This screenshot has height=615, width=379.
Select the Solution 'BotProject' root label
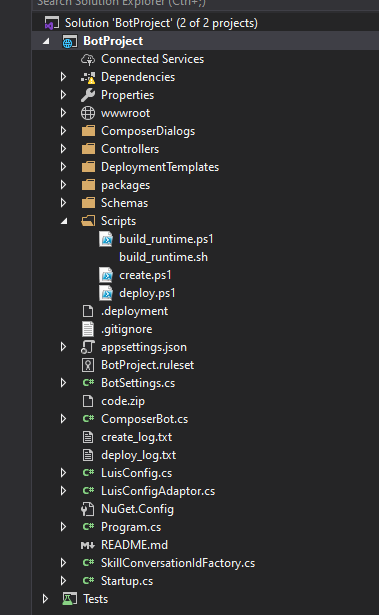161,23
